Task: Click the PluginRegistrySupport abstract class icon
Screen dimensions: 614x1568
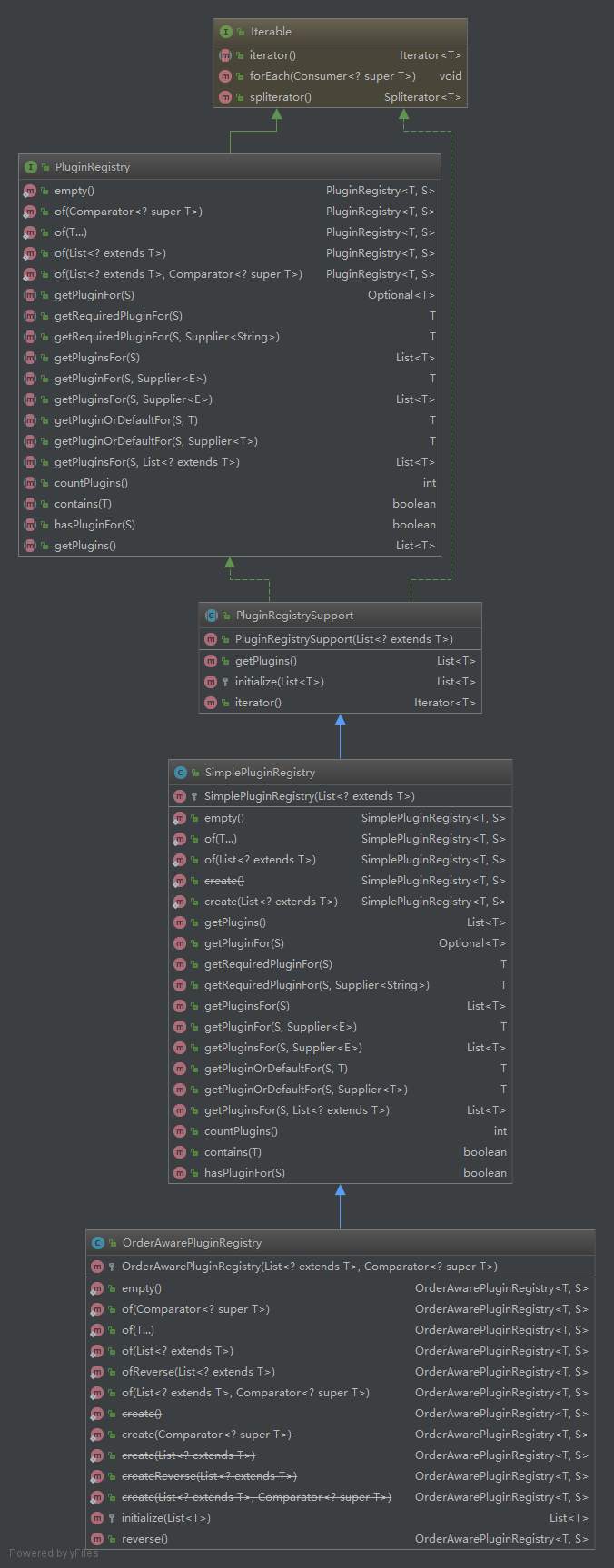Action: 212,616
